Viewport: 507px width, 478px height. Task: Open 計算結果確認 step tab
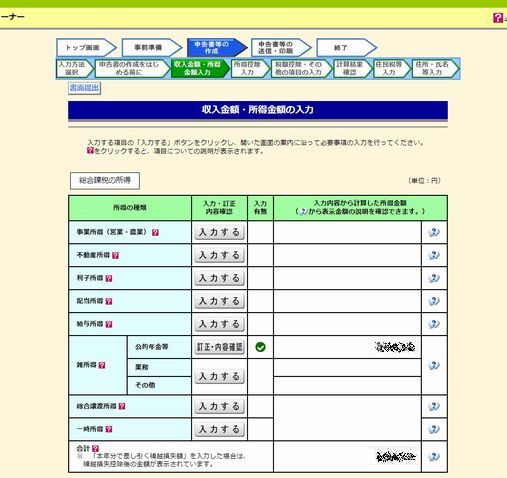[x=352, y=68]
